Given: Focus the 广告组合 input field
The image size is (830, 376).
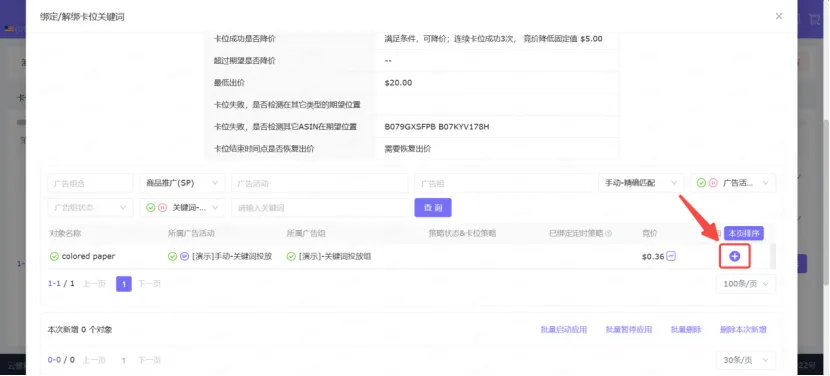Looking at the screenshot, I should [x=91, y=183].
